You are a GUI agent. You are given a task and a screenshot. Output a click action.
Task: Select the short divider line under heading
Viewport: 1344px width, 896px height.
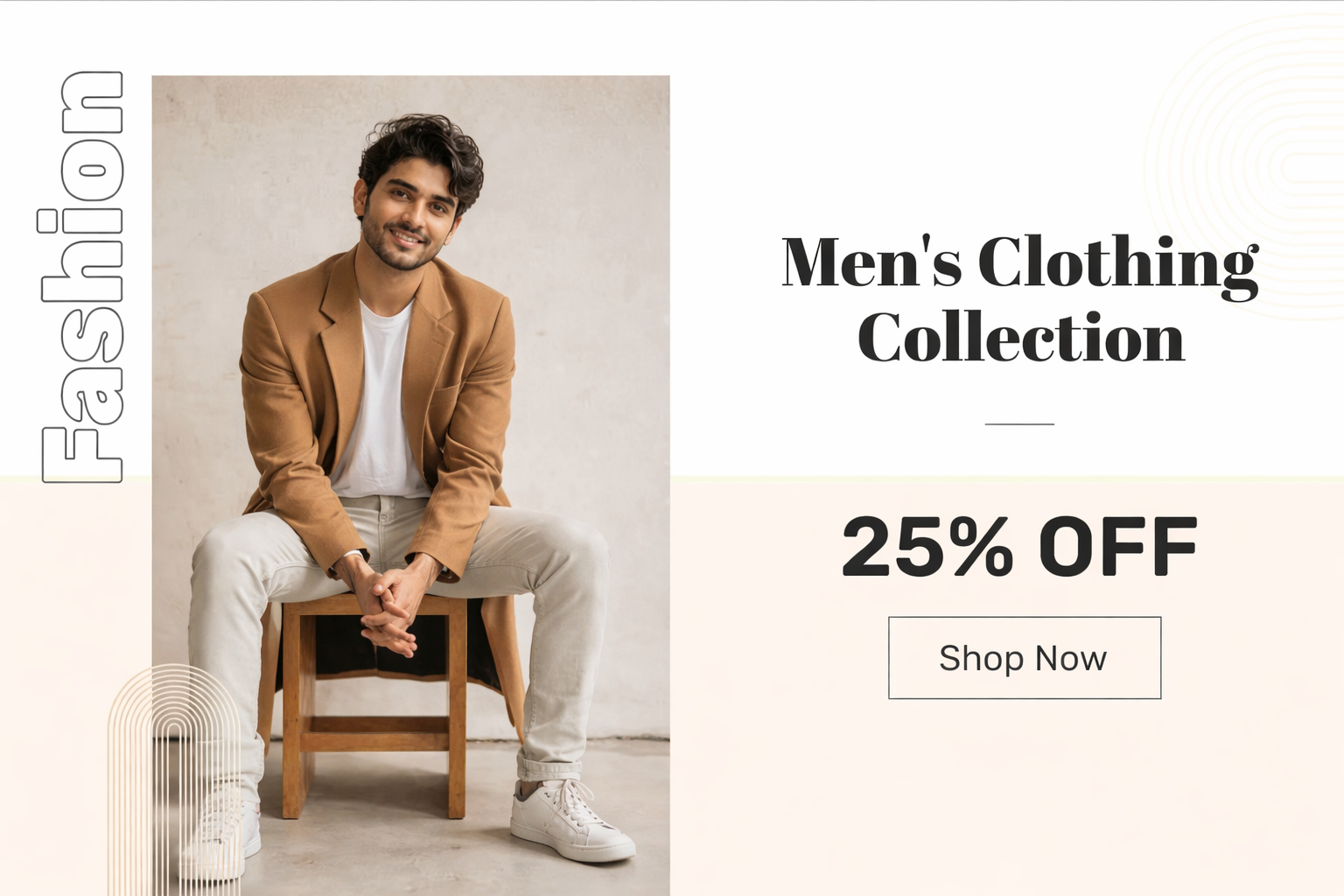[1020, 423]
